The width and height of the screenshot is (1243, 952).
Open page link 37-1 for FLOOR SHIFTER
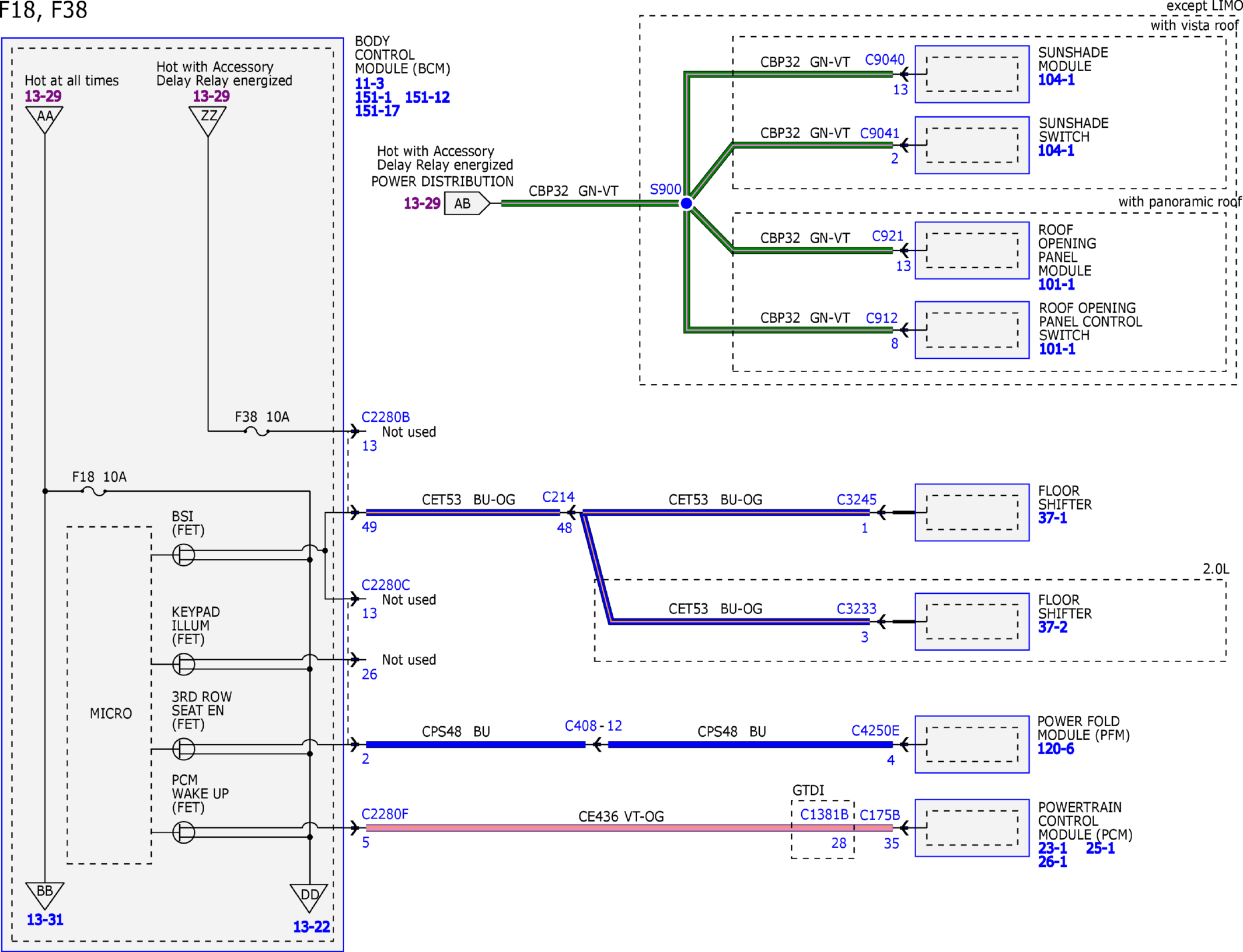[1052, 518]
